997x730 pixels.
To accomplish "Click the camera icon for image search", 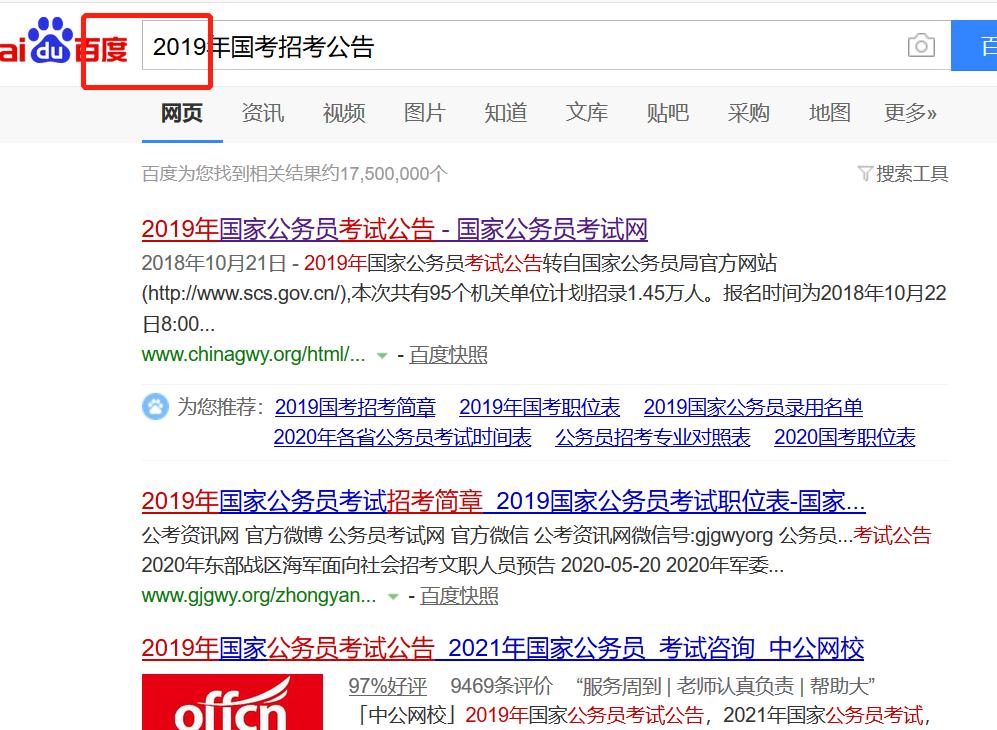I will pyautogui.click(x=921, y=45).
